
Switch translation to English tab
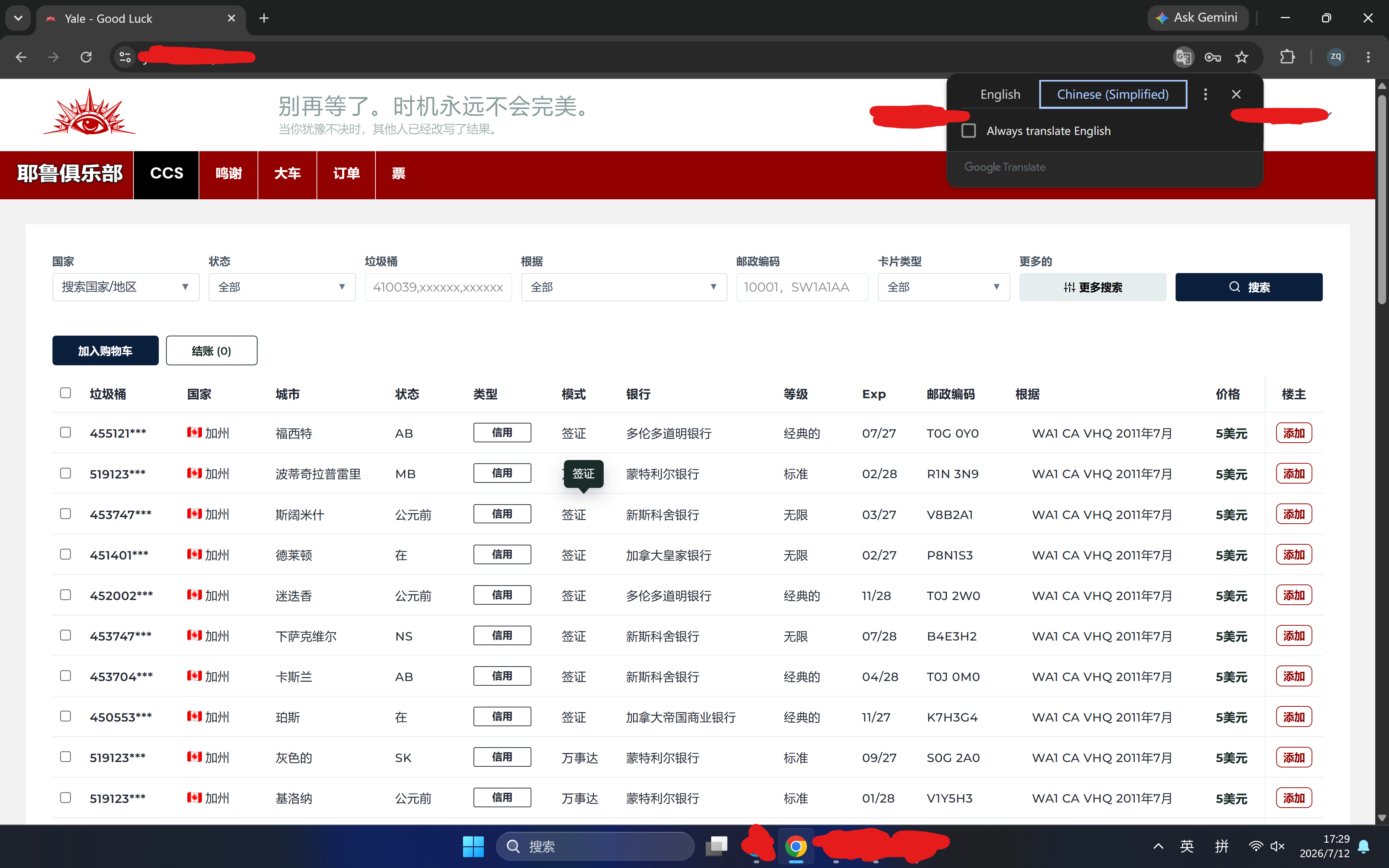click(x=1001, y=94)
